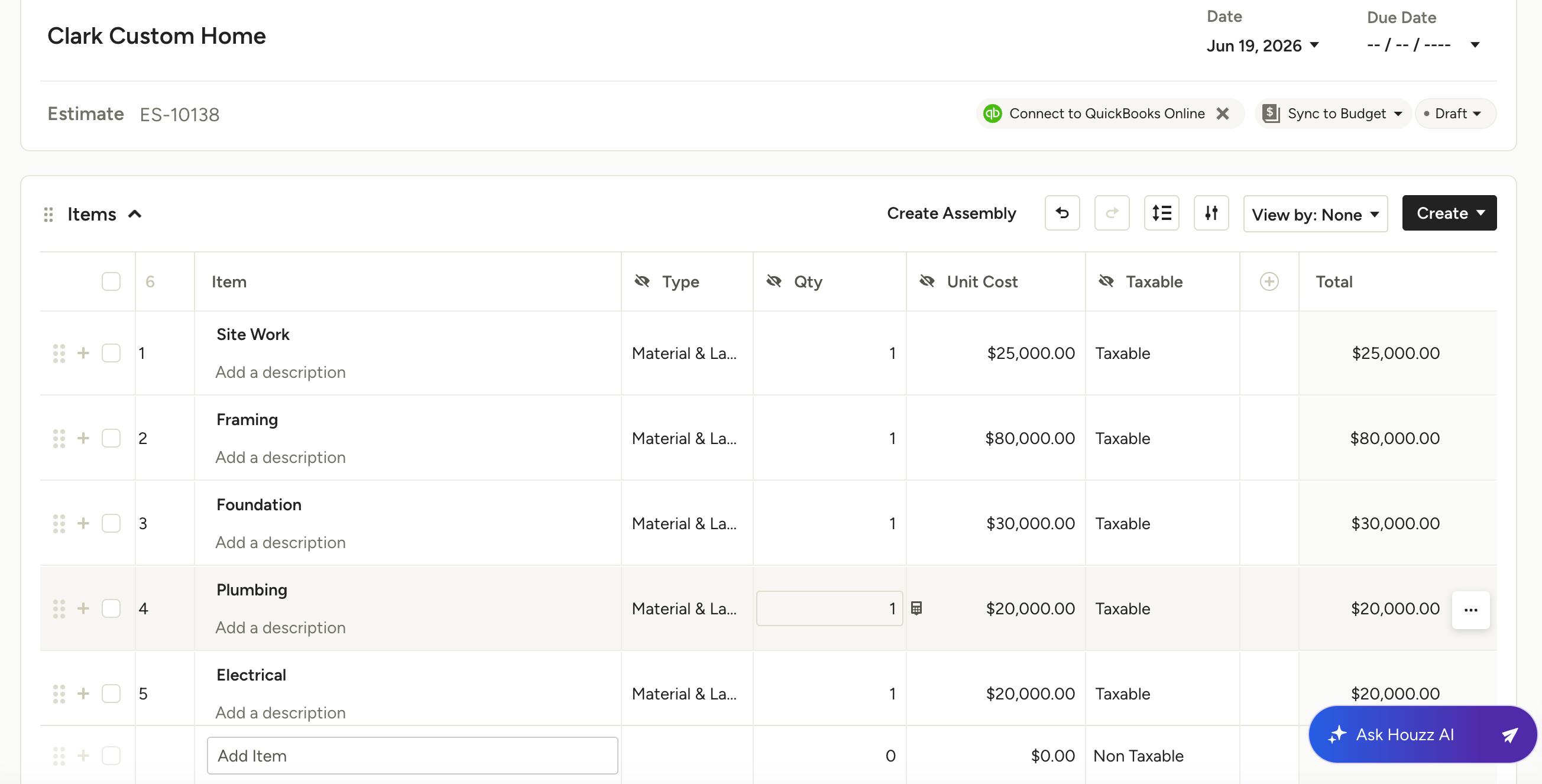
Task: Click Non Taxable in the new item row
Action: 1138,755
